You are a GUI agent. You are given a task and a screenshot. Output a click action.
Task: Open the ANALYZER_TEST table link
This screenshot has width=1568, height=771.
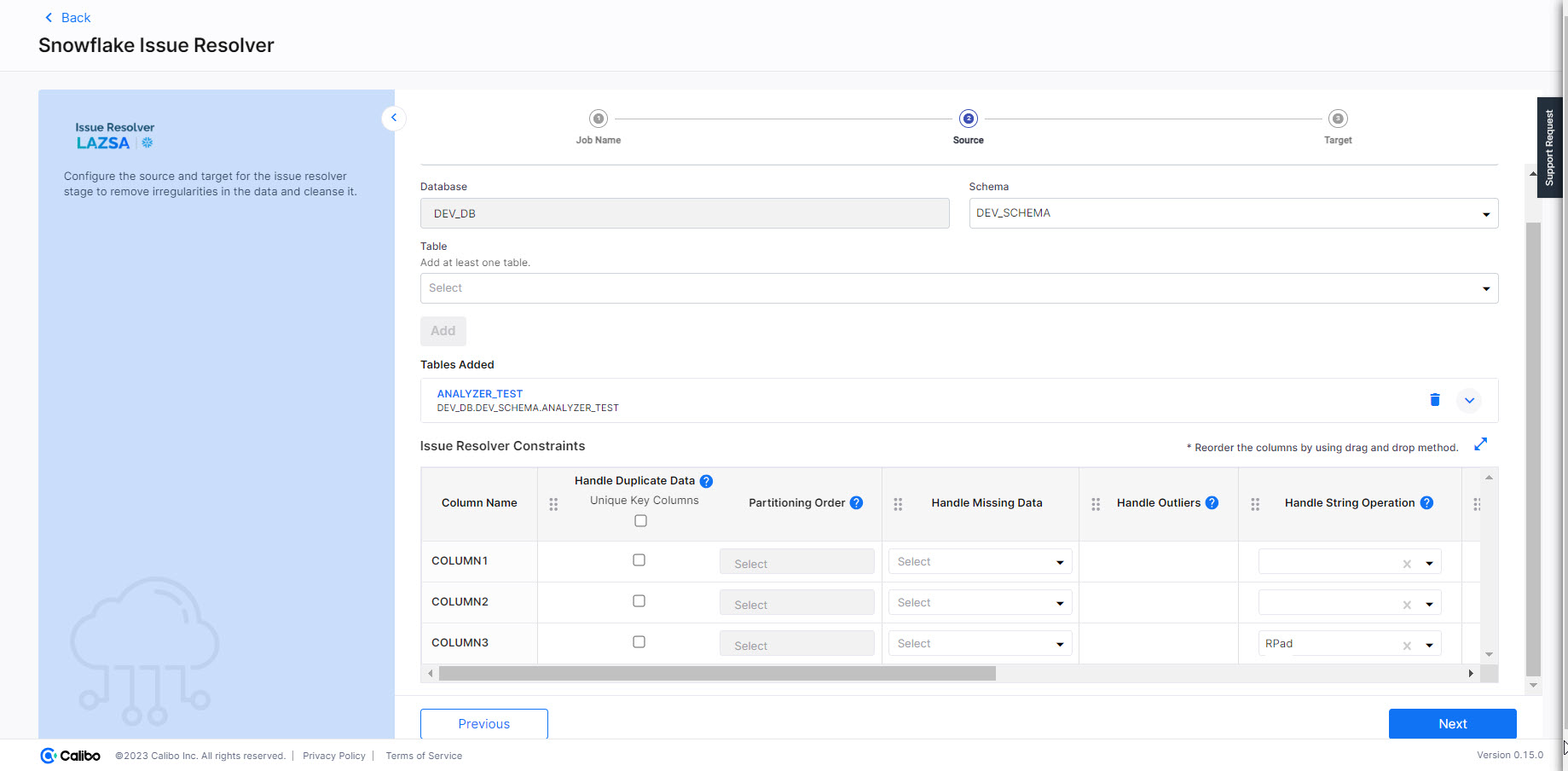[480, 394]
